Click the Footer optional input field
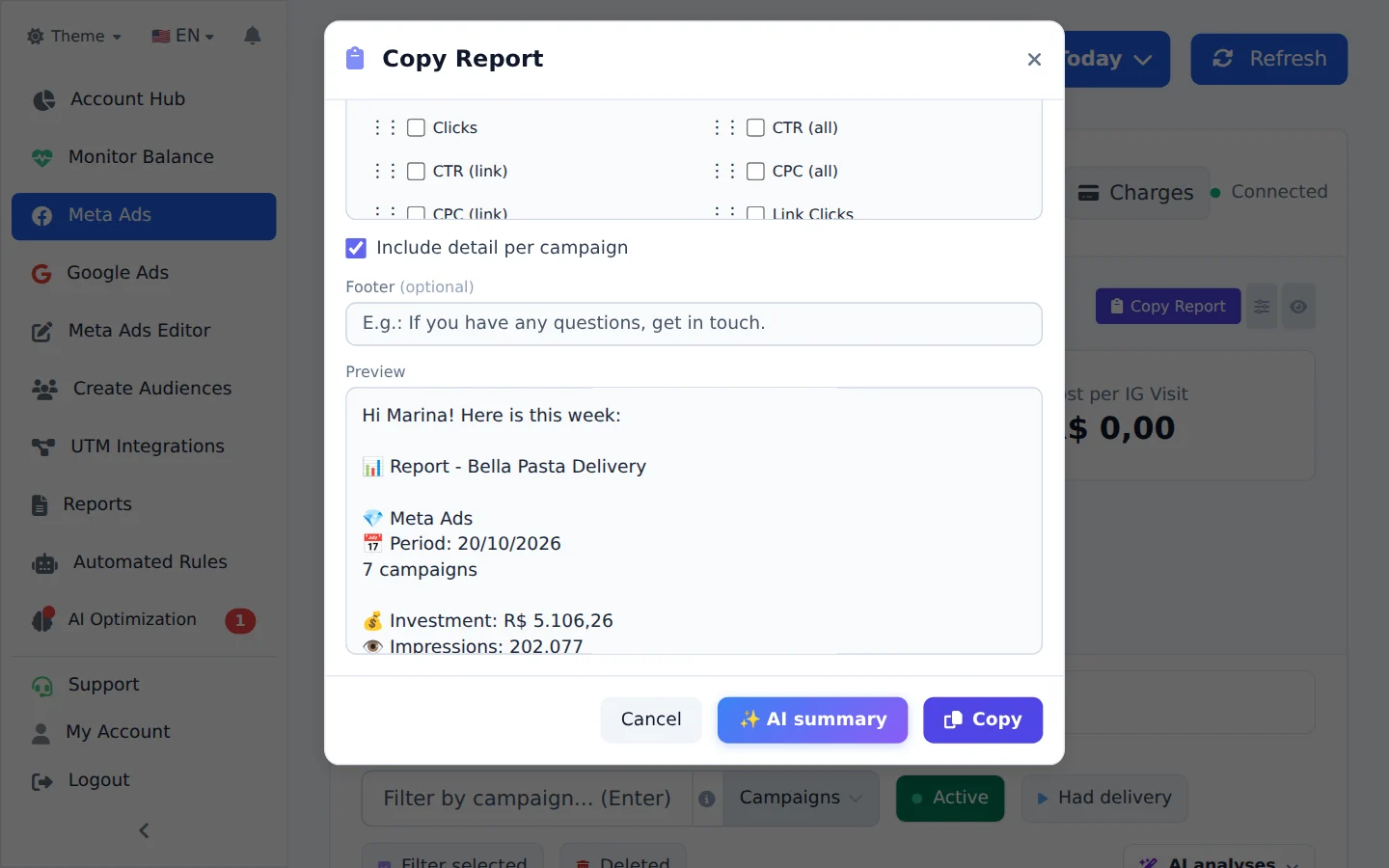The image size is (1389, 868). (694, 324)
